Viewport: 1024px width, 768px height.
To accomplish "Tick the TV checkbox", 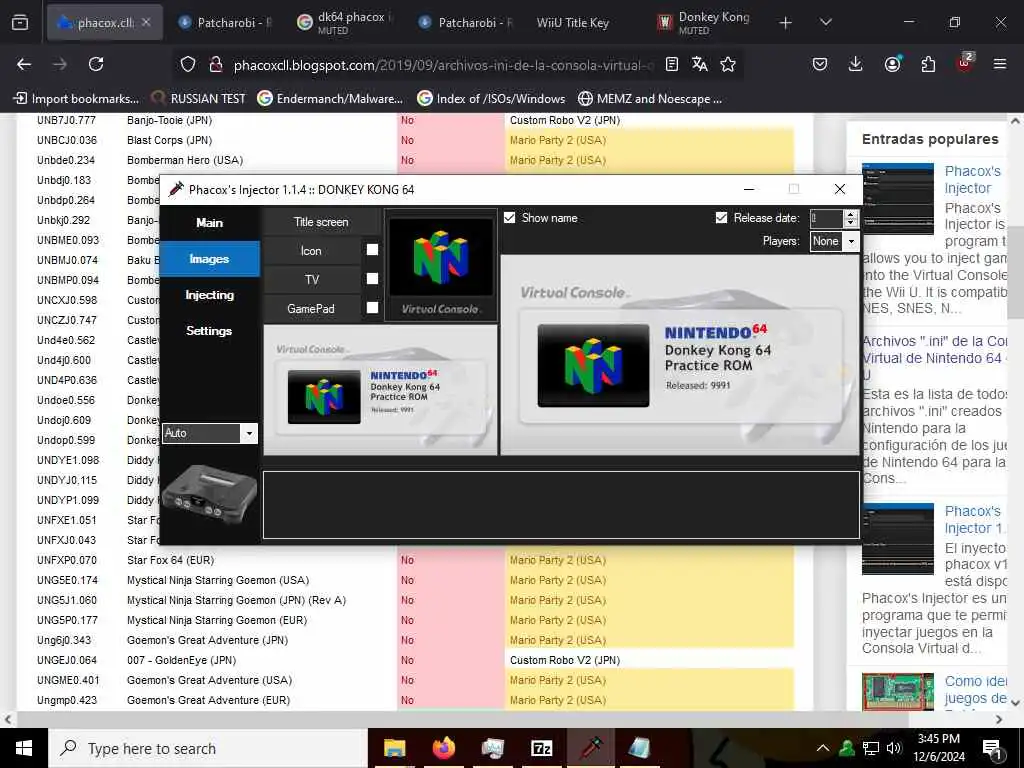I will click(x=372, y=279).
